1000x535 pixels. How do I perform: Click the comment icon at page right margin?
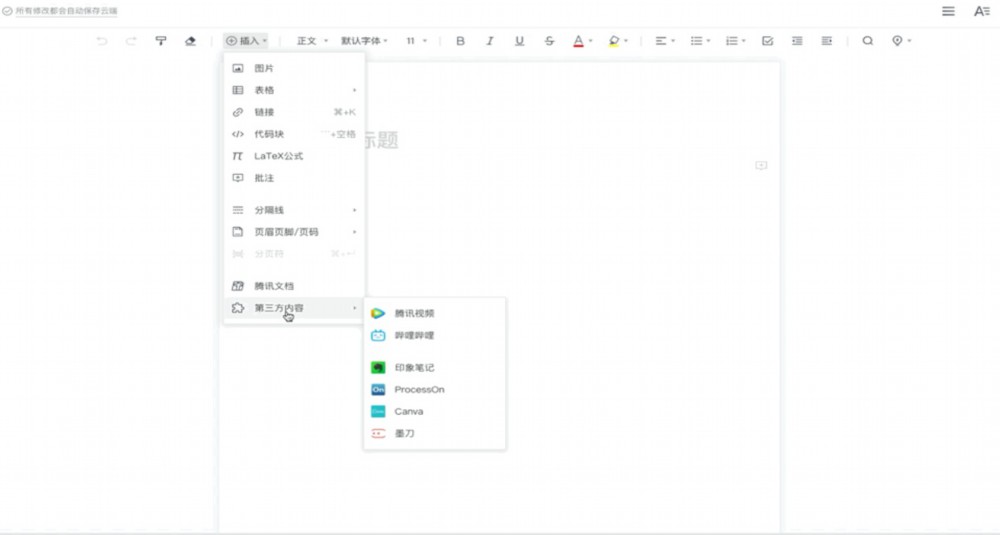(761, 166)
